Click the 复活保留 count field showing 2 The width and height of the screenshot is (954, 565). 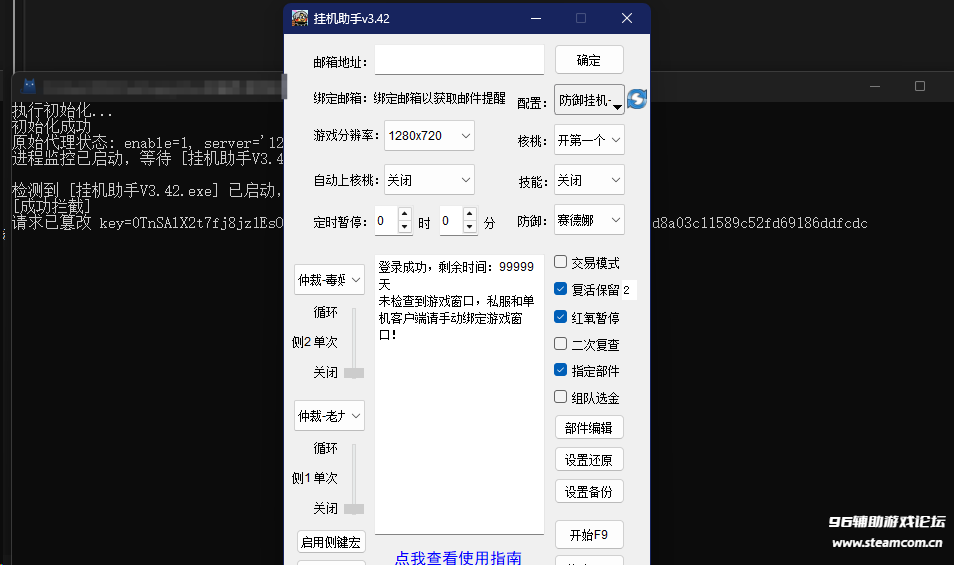[x=628, y=290]
